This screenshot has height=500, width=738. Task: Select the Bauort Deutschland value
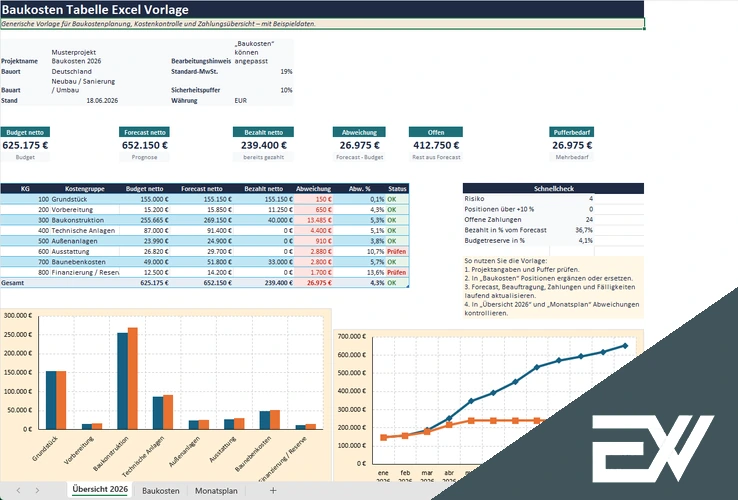point(72,72)
